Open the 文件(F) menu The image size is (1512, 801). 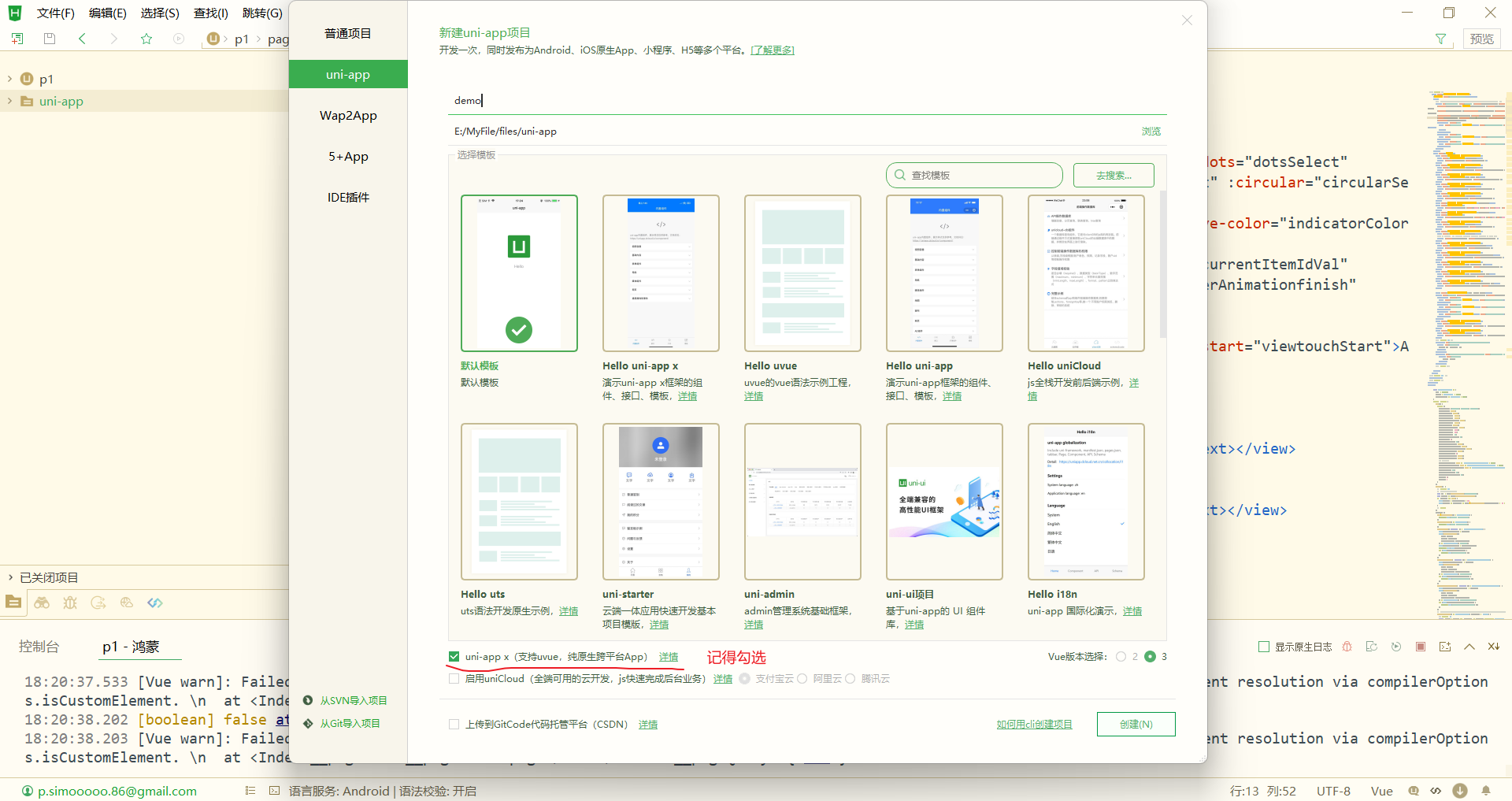pos(56,13)
